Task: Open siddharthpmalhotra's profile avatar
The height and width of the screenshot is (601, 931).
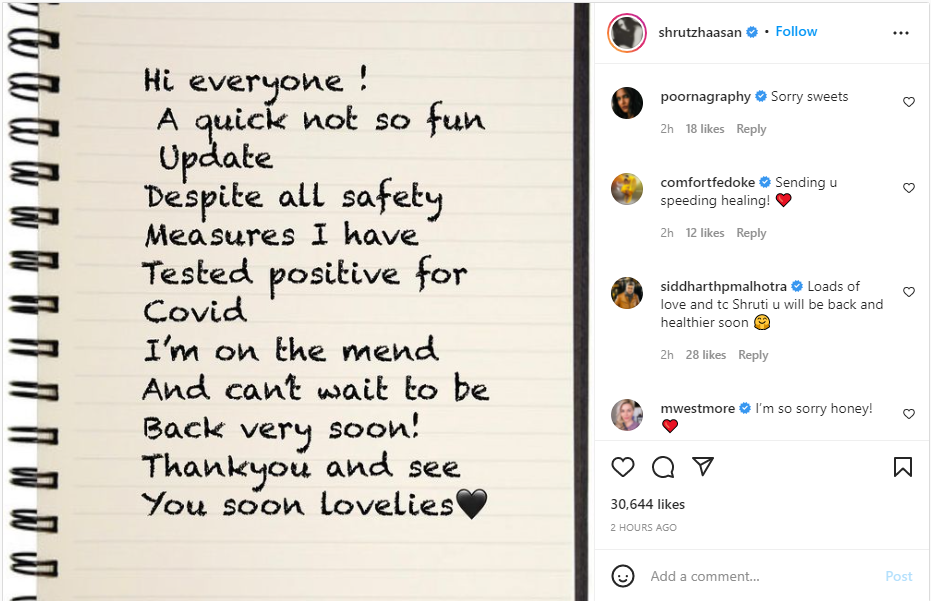Action: [628, 293]
